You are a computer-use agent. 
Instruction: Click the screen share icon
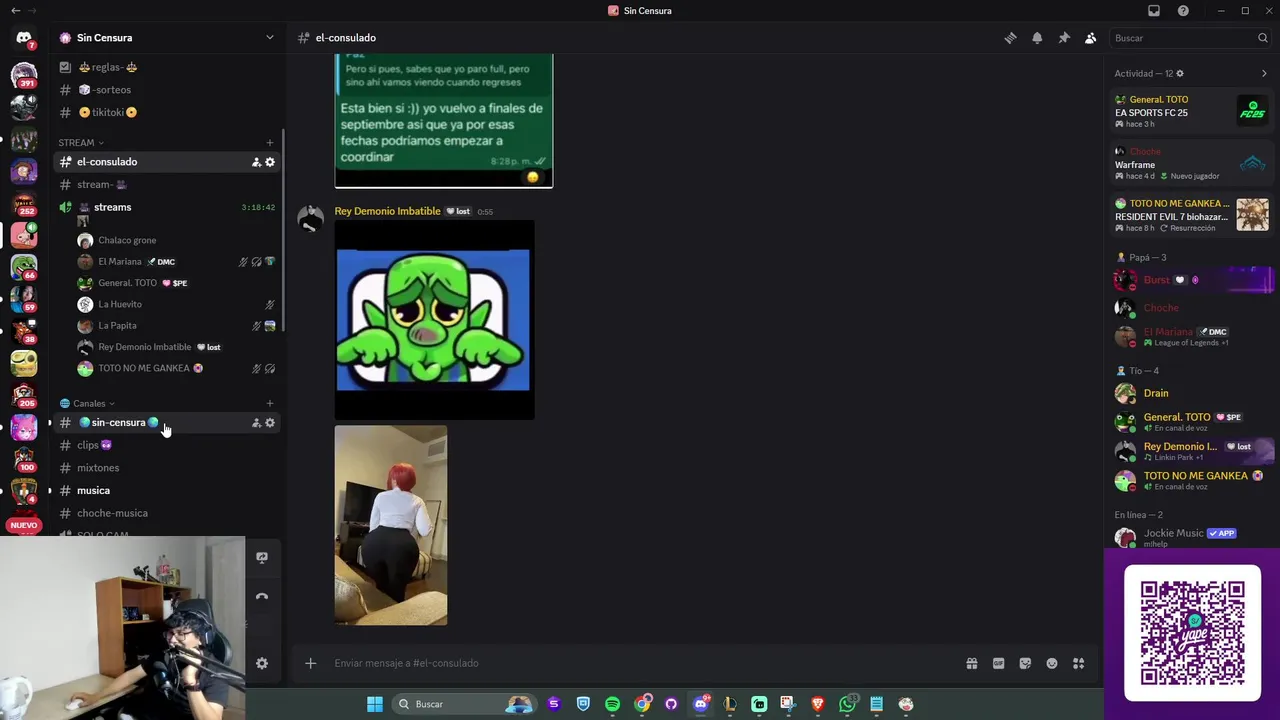(262, 558)
